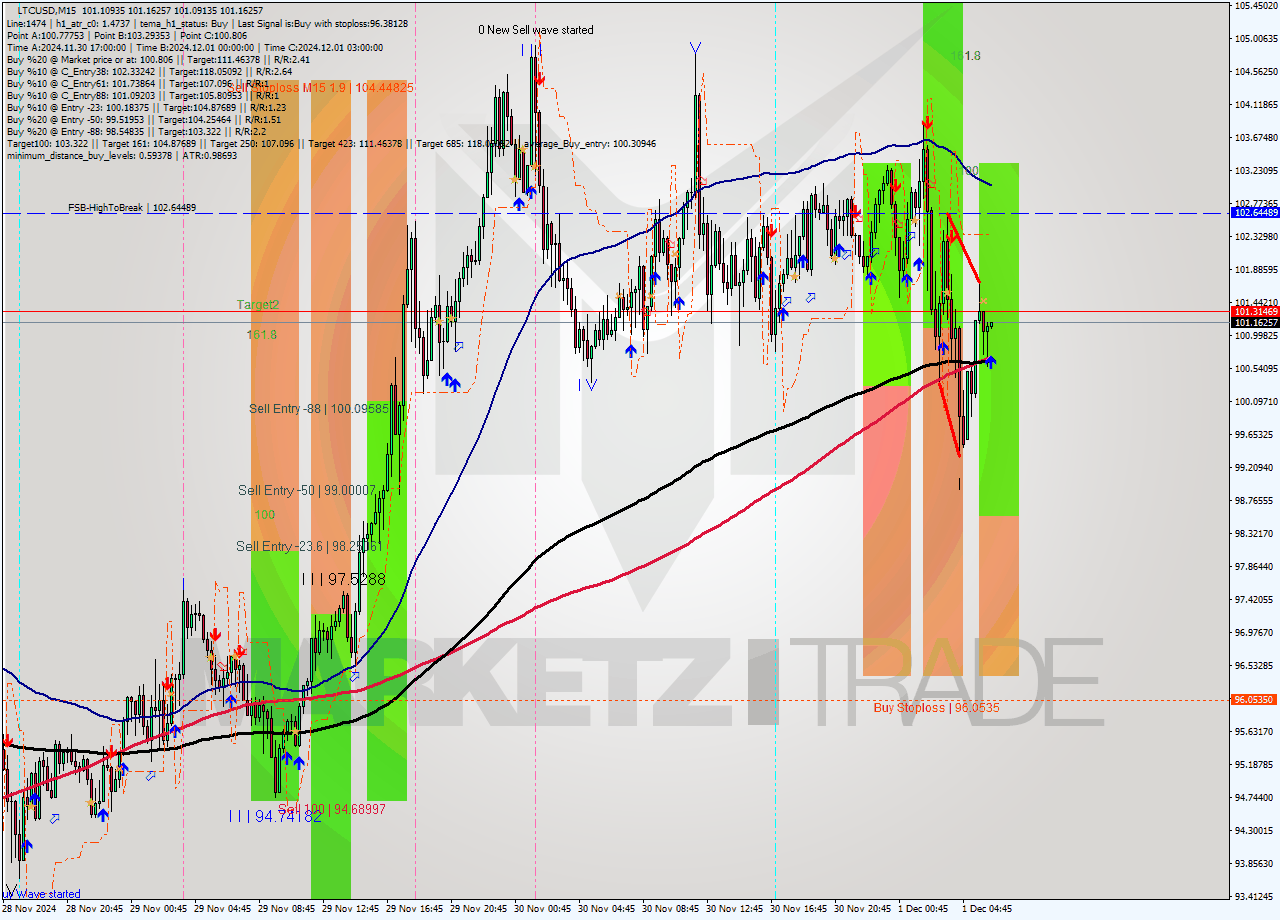This screenshot has height=920, width=1280.
Task: Click the FSB-HighToBreak | 102.64489 label
Action: (132, 208)
